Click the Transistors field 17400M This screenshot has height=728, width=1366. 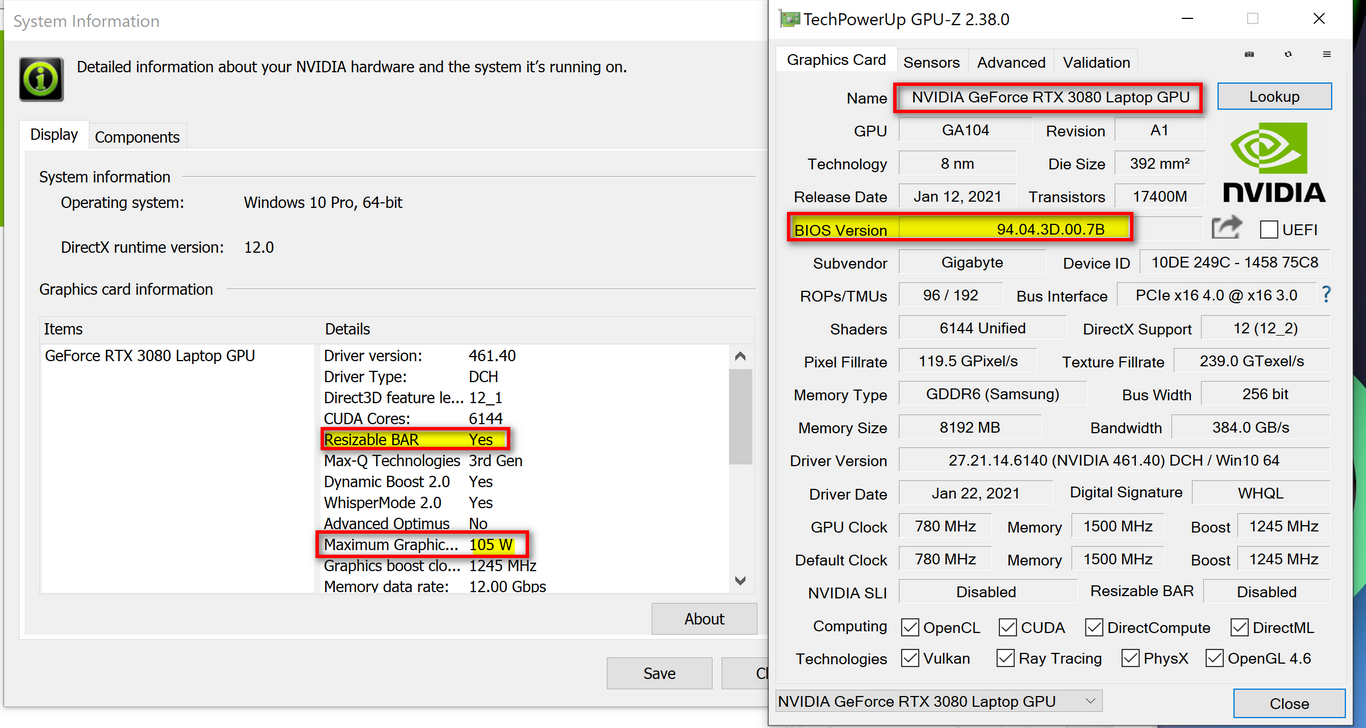point(1159,196)
